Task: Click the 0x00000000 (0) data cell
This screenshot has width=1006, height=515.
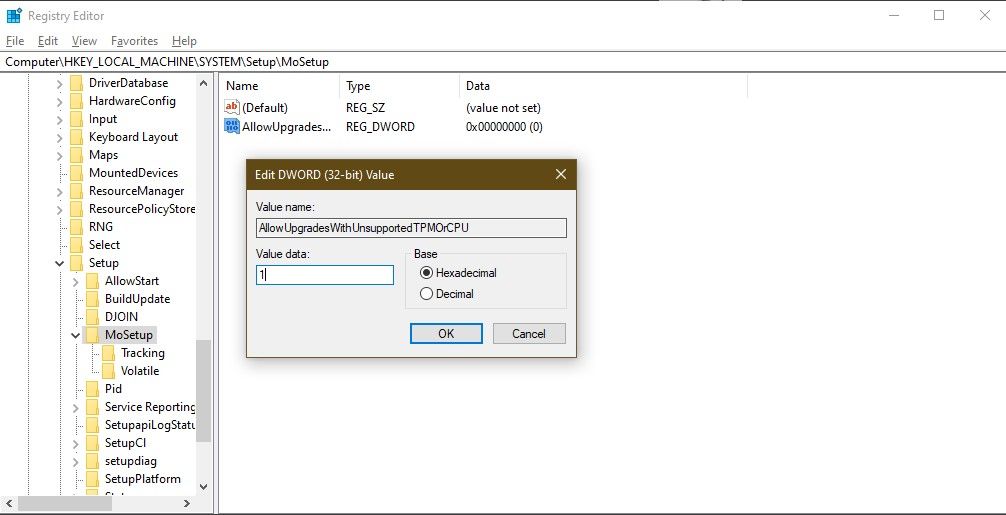Action: (504, 126)
